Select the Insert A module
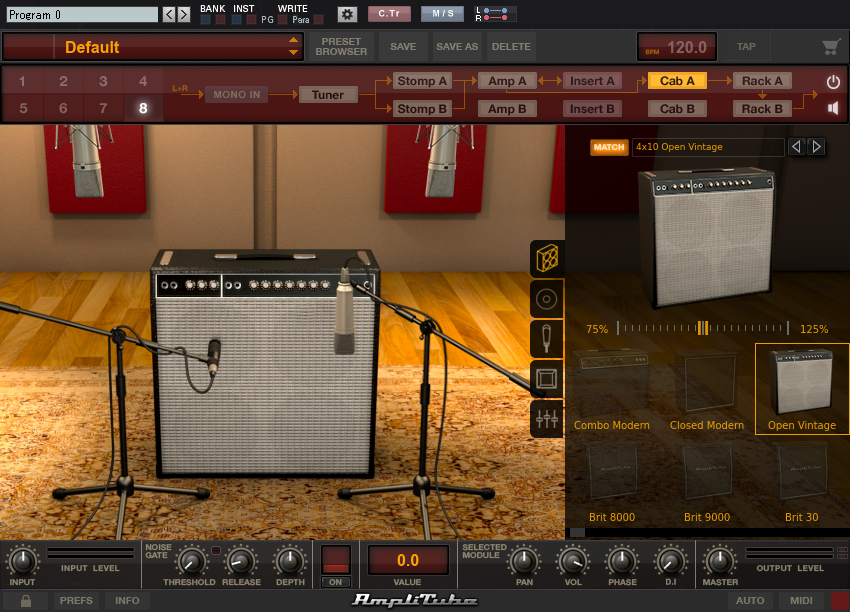 point(592,81)
